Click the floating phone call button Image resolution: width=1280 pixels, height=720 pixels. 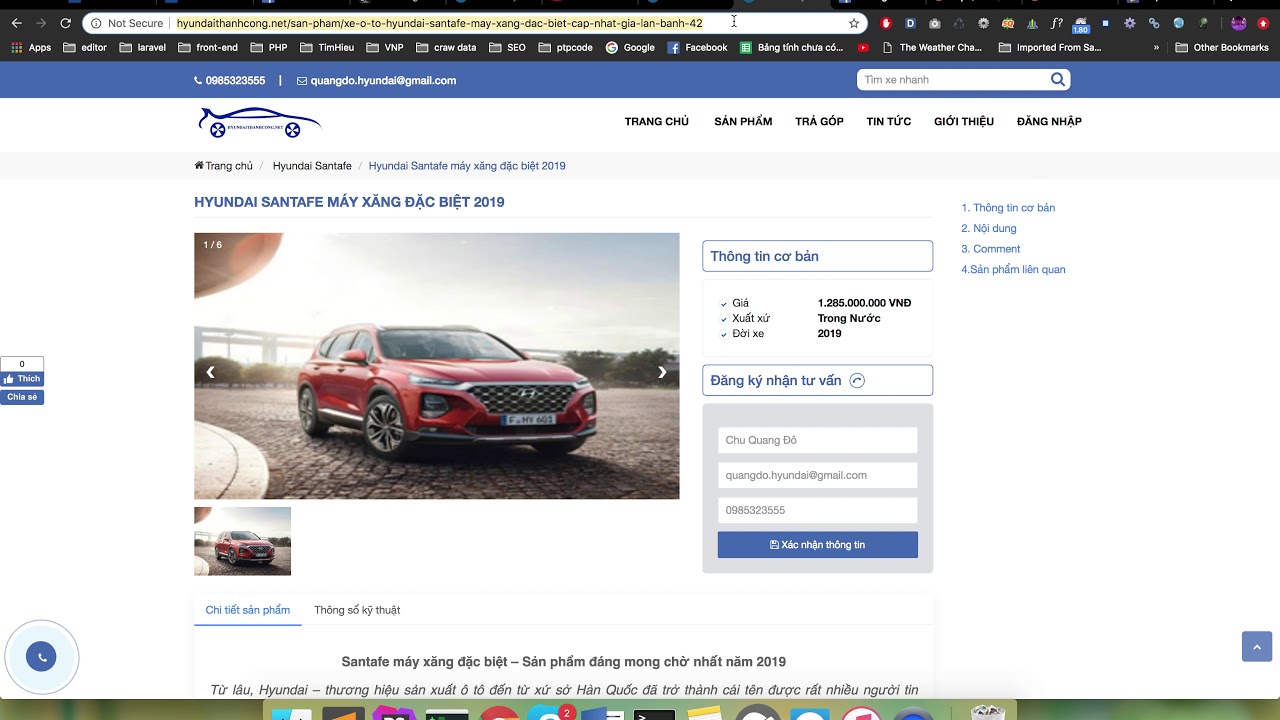(41, 657)
